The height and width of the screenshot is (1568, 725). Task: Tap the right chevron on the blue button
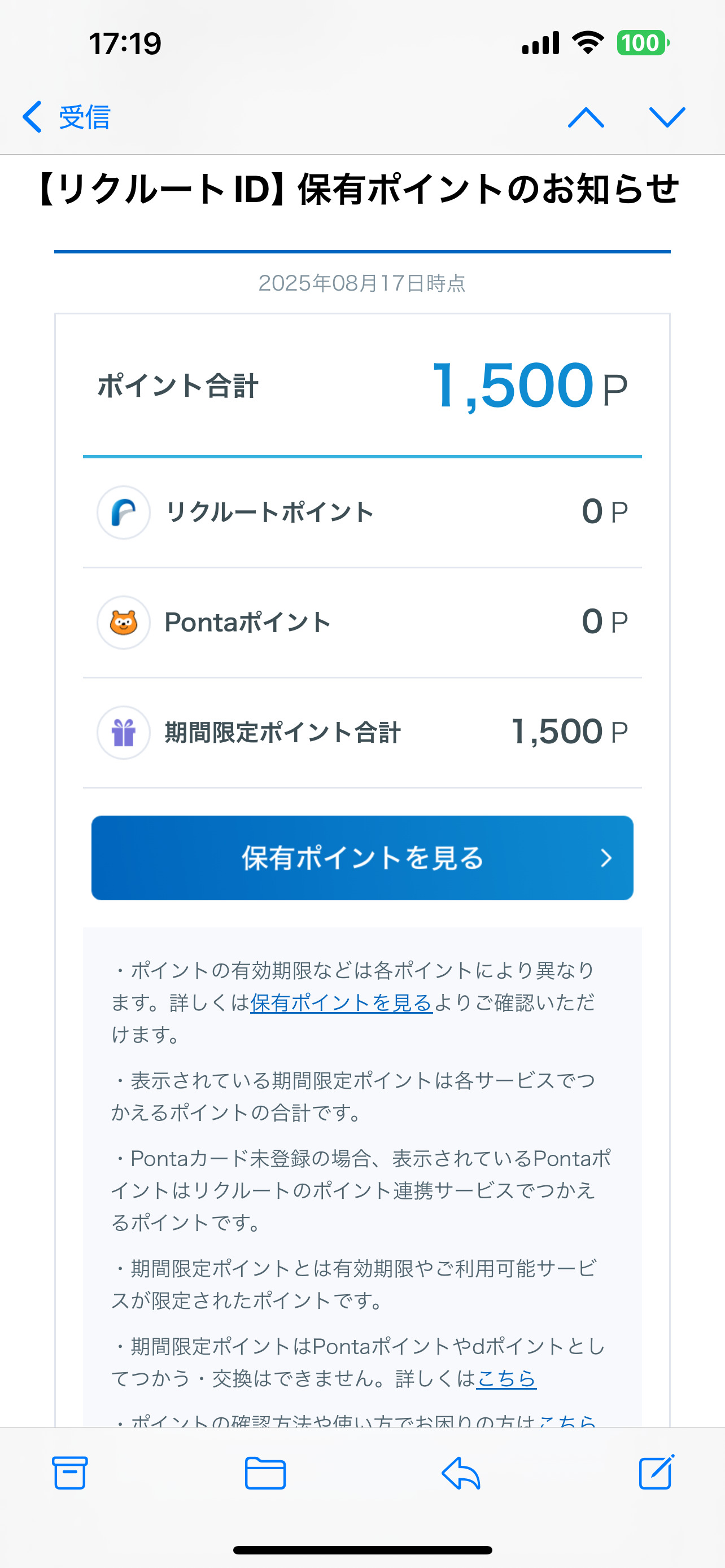point(606,859)
